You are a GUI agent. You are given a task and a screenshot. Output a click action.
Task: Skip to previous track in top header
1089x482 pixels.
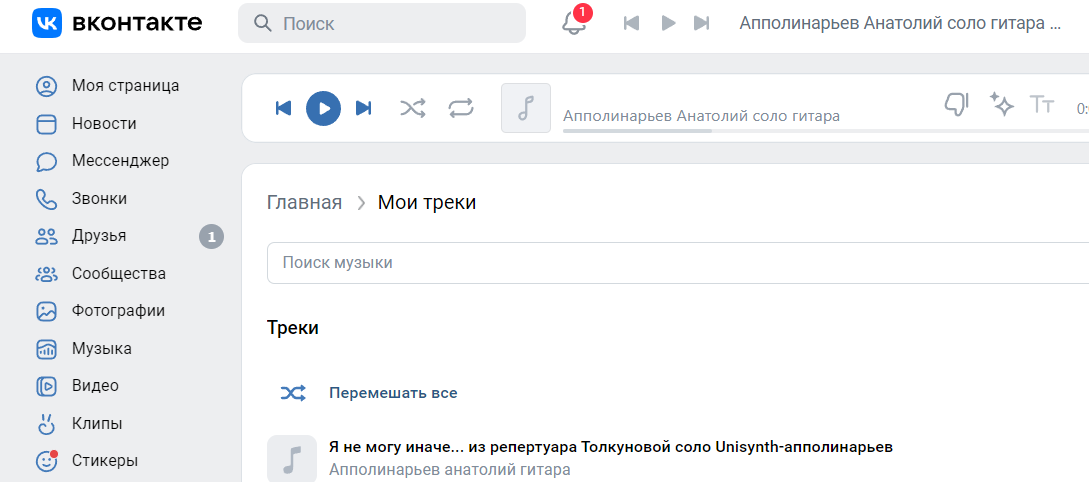(x=631, y=23)
